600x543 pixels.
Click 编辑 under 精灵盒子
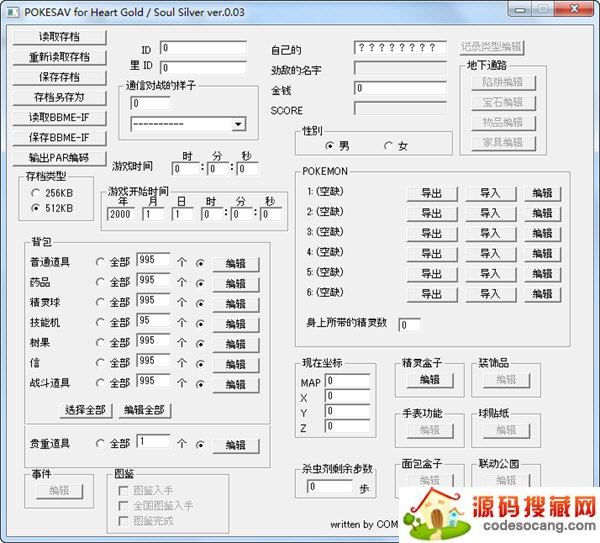[430, 380]
